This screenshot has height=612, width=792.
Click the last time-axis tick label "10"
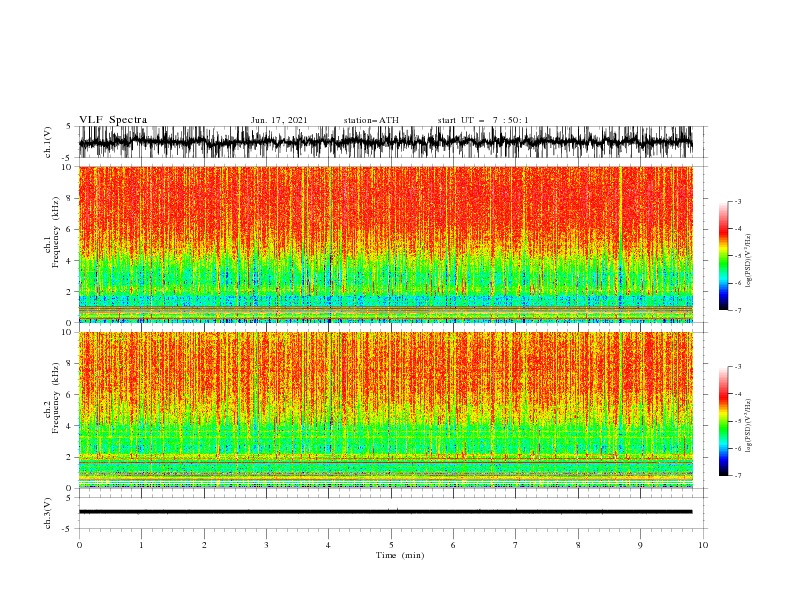point(703,545)
